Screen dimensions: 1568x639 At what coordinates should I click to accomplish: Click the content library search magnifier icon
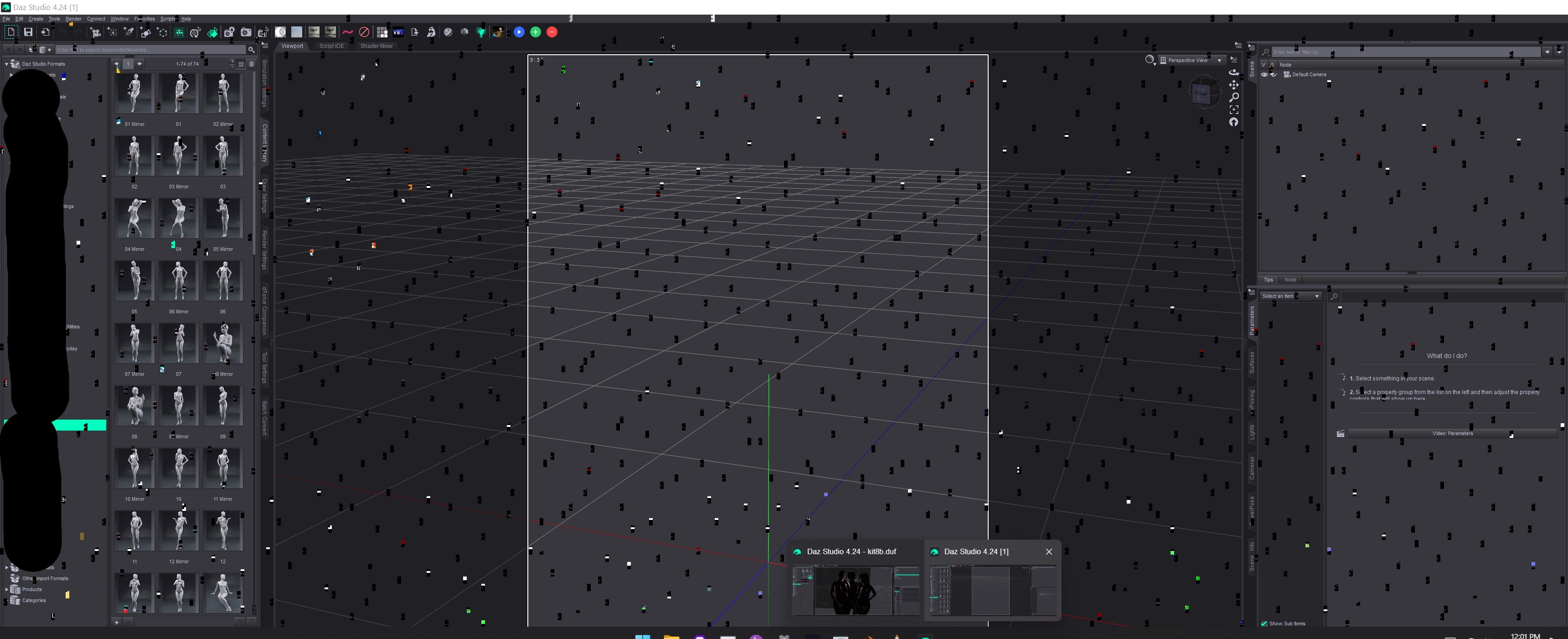tap(251, 50)
